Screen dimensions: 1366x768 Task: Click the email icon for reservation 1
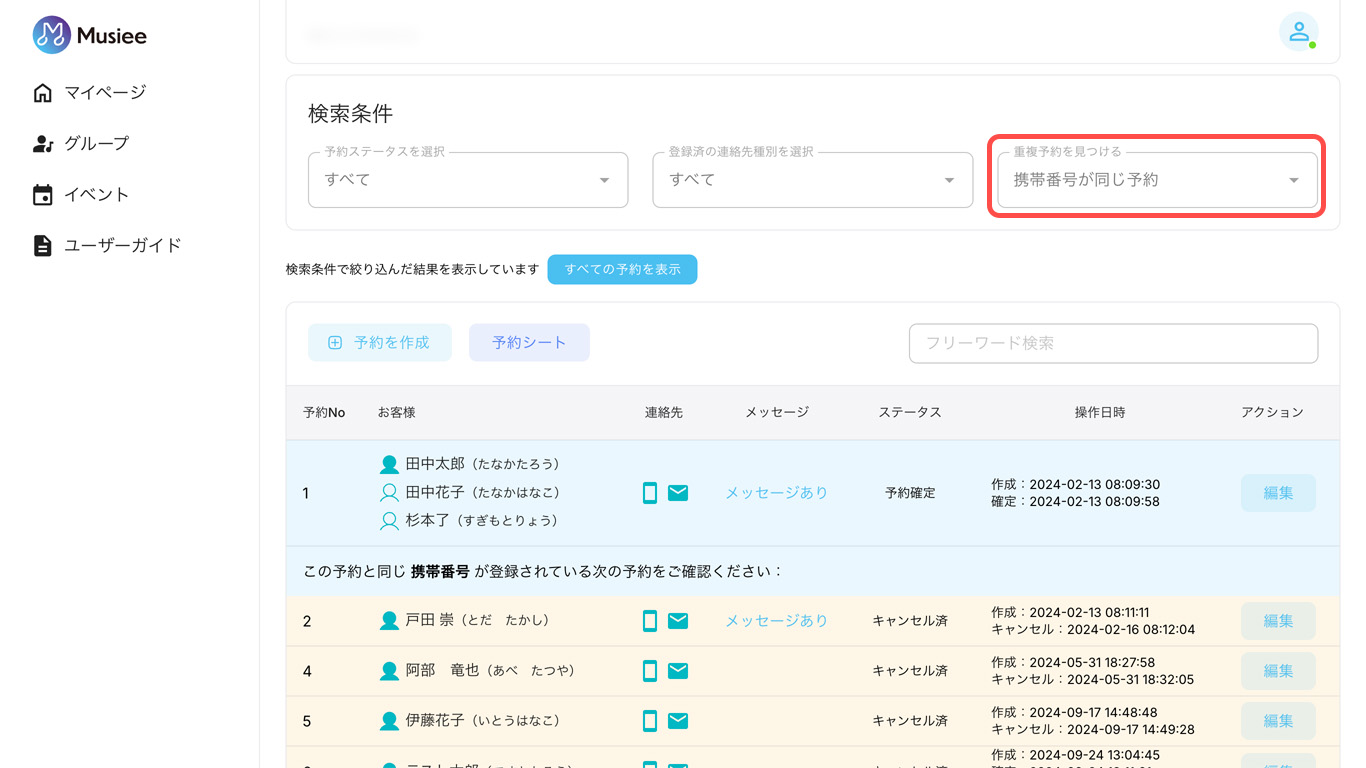coord(678,493)
